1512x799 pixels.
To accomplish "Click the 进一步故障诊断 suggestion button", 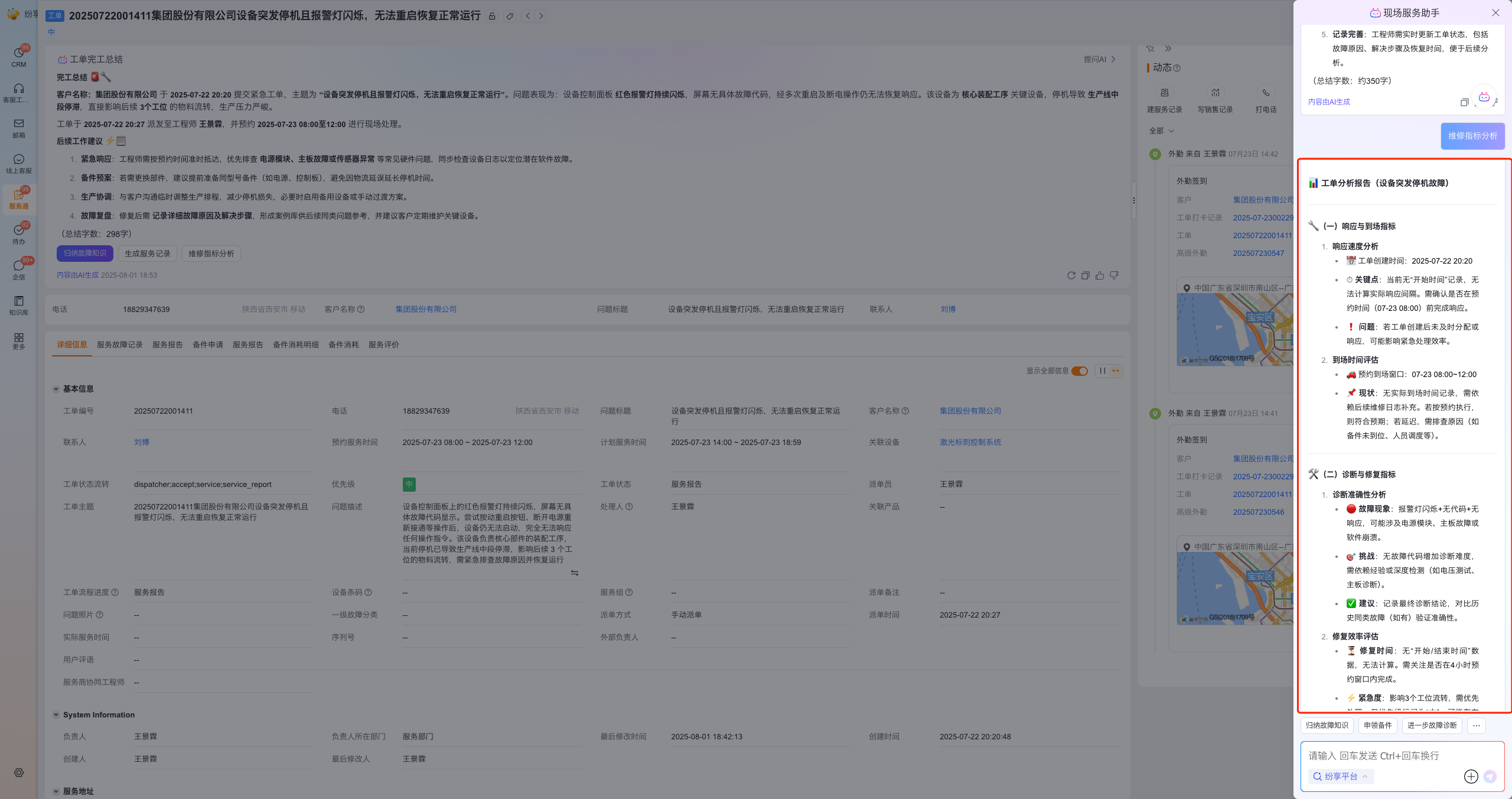I will (x=1432, y=725).
